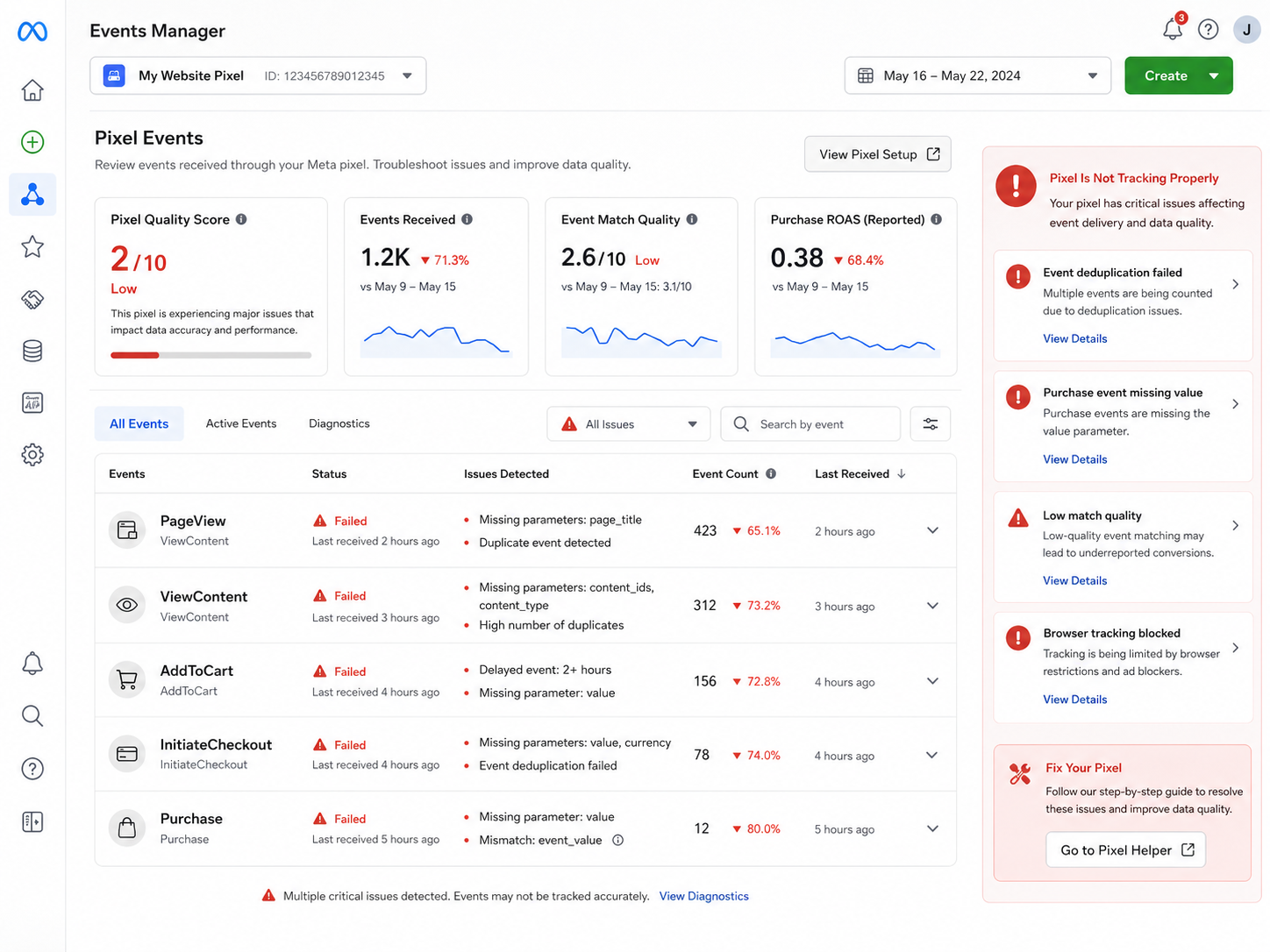The image size is (1270, 952).
Task: Expand the PageView event row
Action: tap(932, 530)
